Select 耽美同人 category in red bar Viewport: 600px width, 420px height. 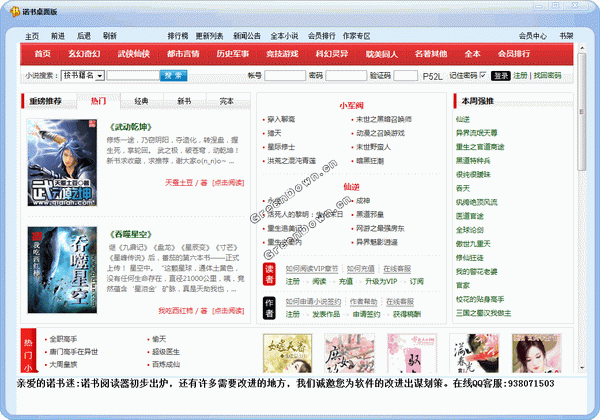(x=382, y=54)
